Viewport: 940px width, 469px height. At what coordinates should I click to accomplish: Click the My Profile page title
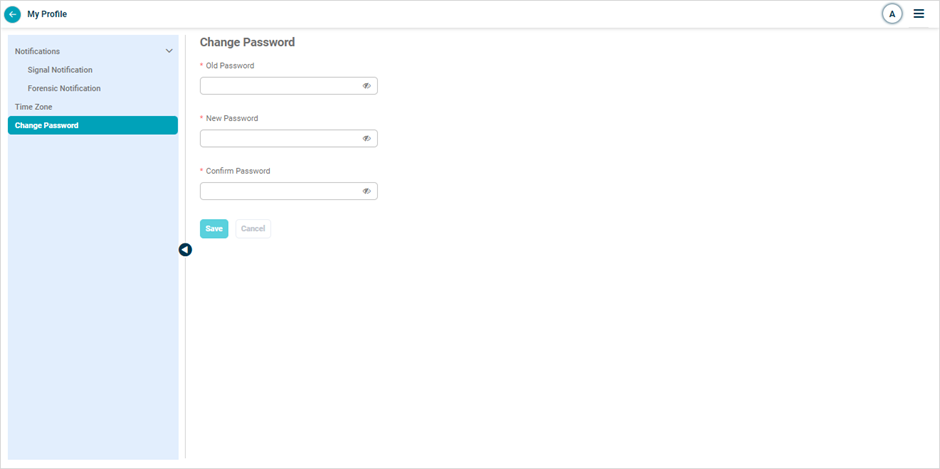(47, 14)
